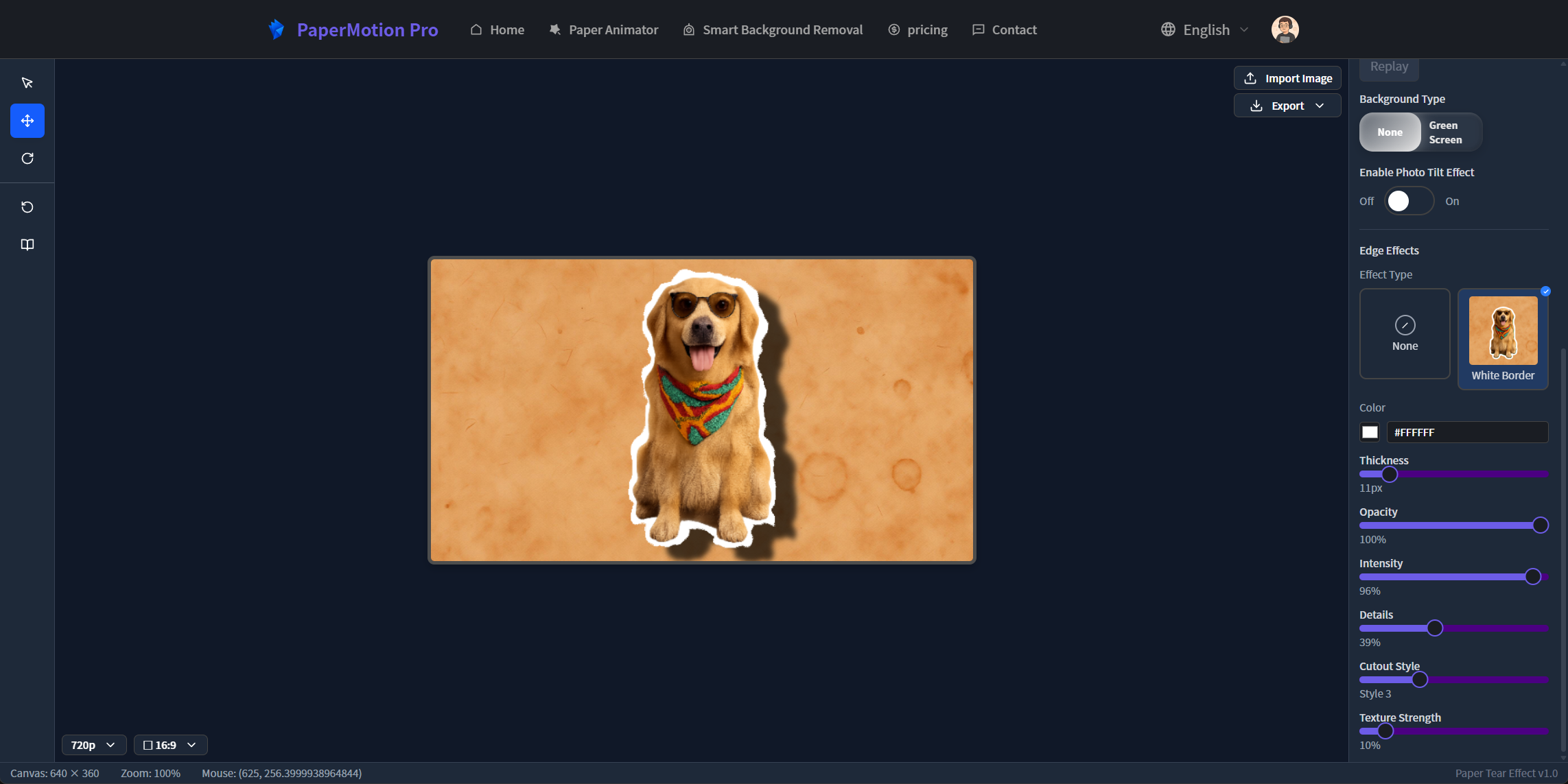
Task: Select Green Screen background type
Action: [1444, 132]
